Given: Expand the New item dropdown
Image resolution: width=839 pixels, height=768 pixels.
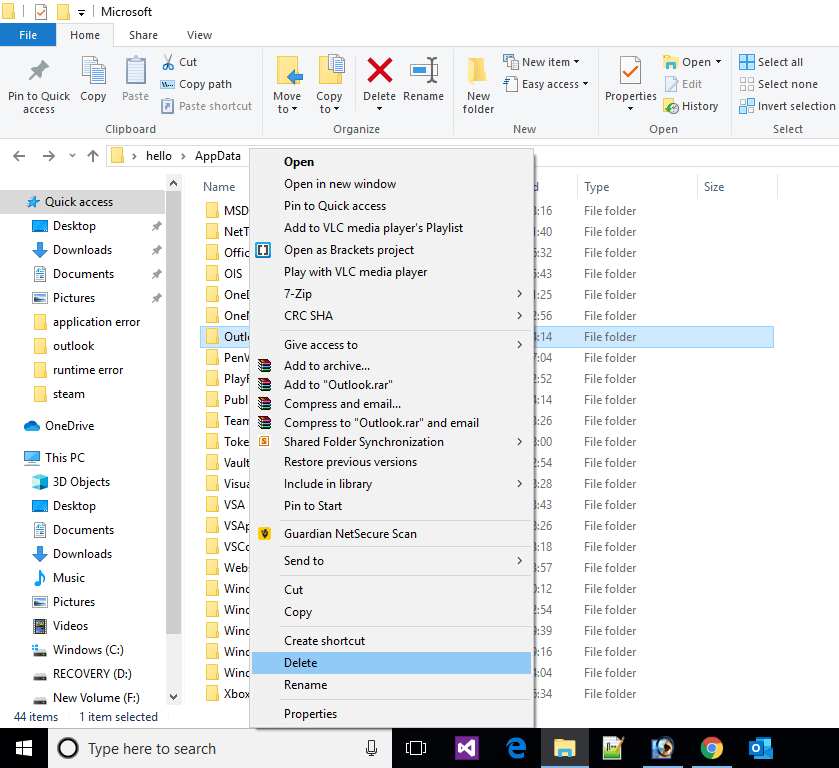Looking at the screenshot, I should (x=577, y=62).
